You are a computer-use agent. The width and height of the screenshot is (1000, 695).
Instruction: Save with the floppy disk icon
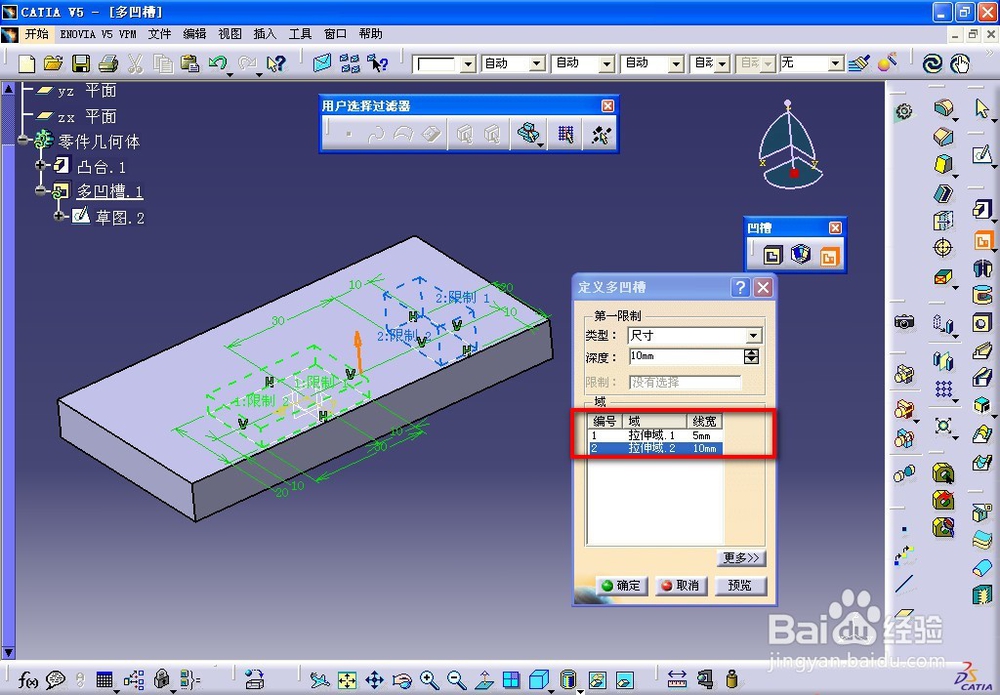81,64
